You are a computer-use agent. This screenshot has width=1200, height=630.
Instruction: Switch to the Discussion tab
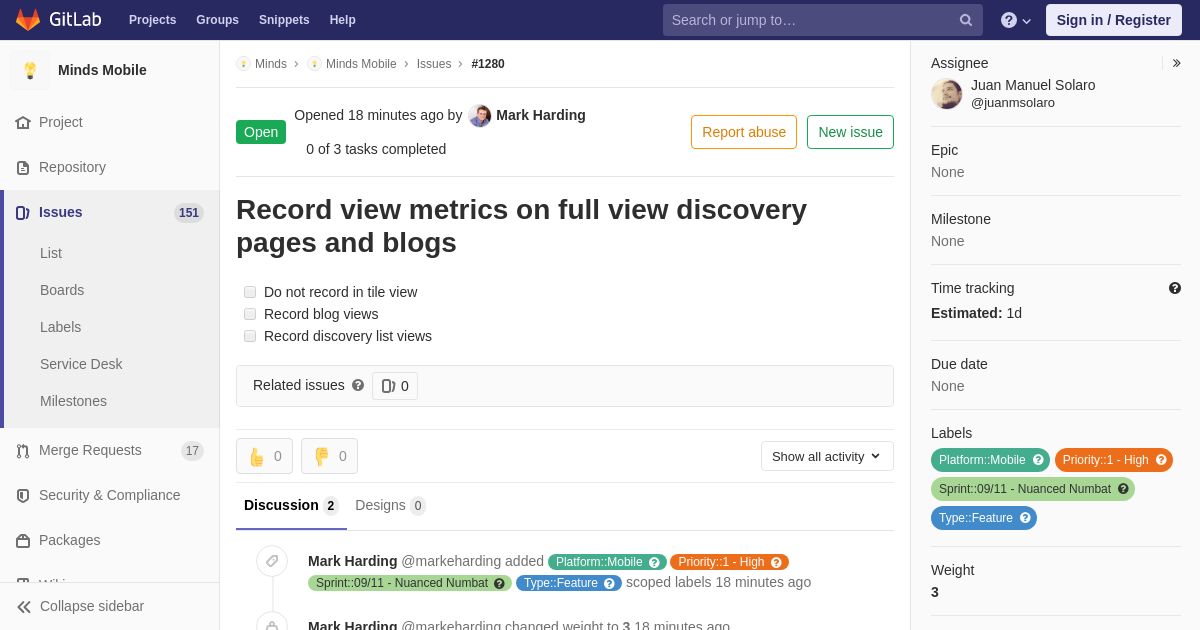coord(291,506)
